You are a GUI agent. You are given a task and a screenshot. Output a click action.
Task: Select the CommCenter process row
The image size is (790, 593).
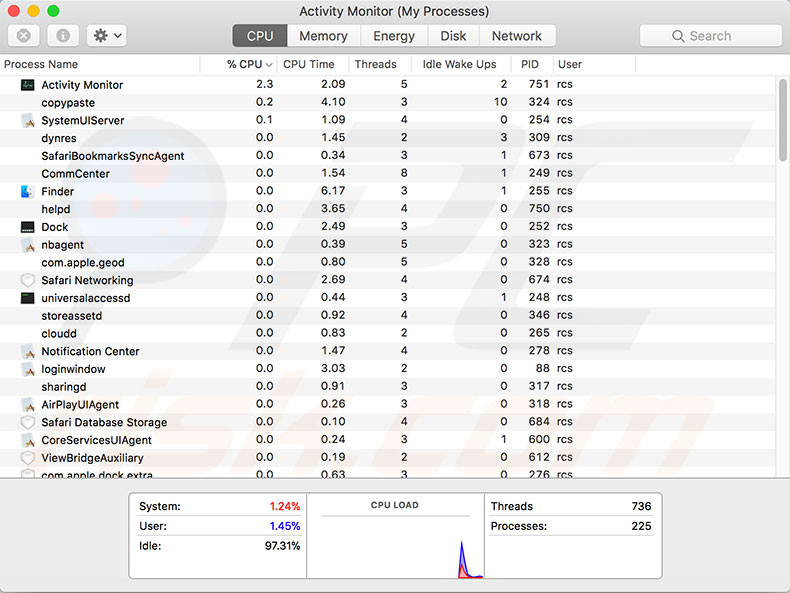click(x=387, y=173)
